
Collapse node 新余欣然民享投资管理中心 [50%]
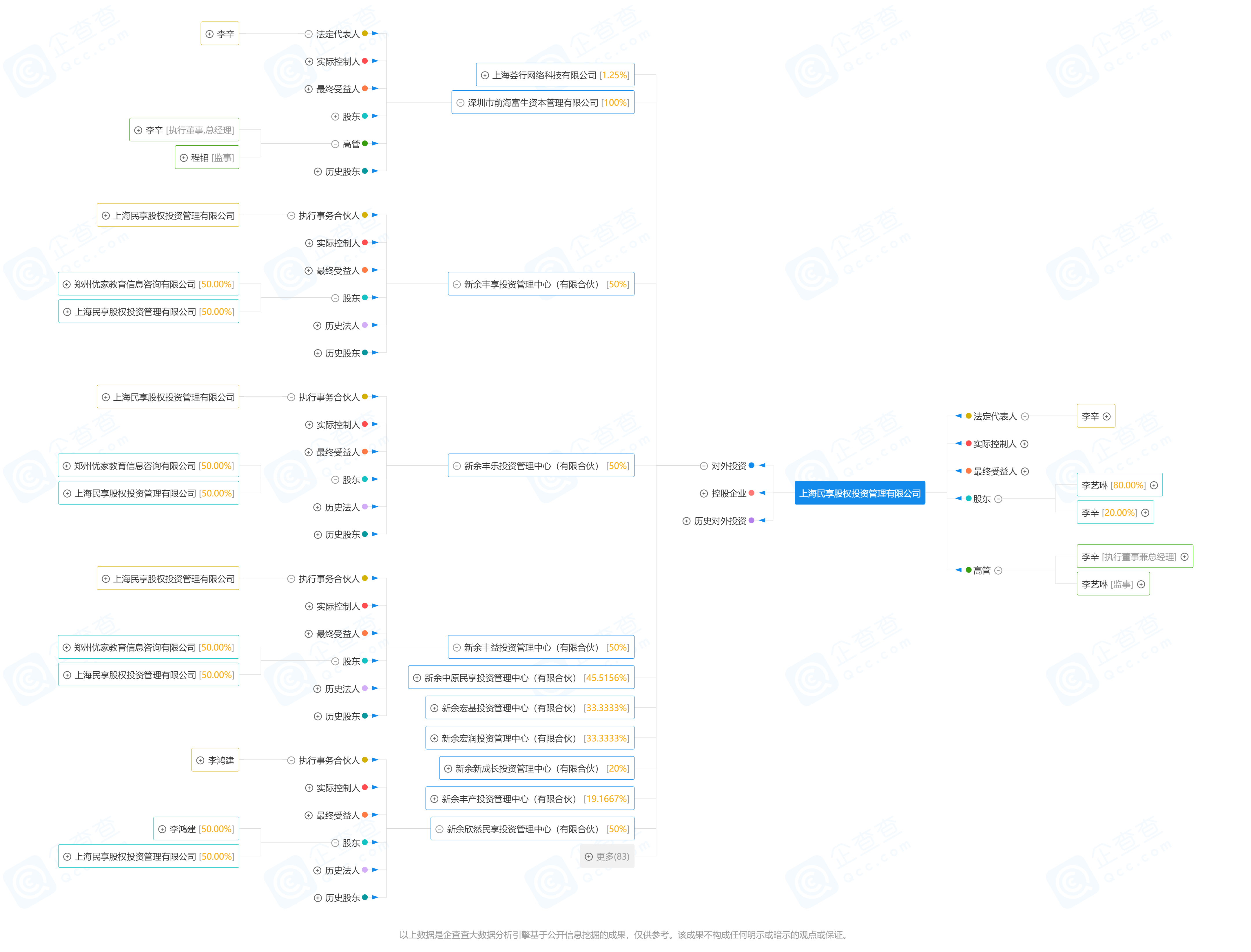[439, 829]
